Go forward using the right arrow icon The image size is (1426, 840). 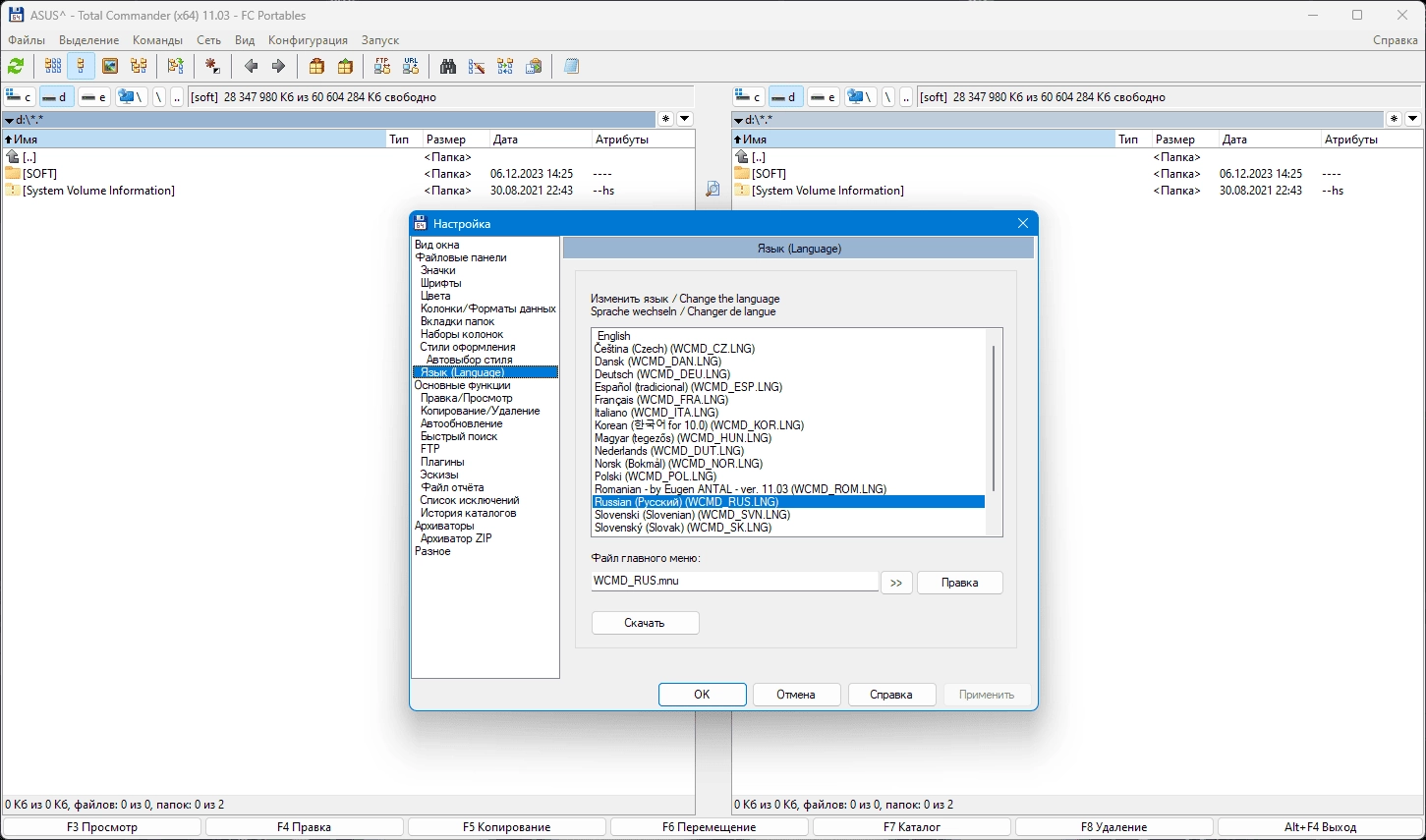(278, 67)
